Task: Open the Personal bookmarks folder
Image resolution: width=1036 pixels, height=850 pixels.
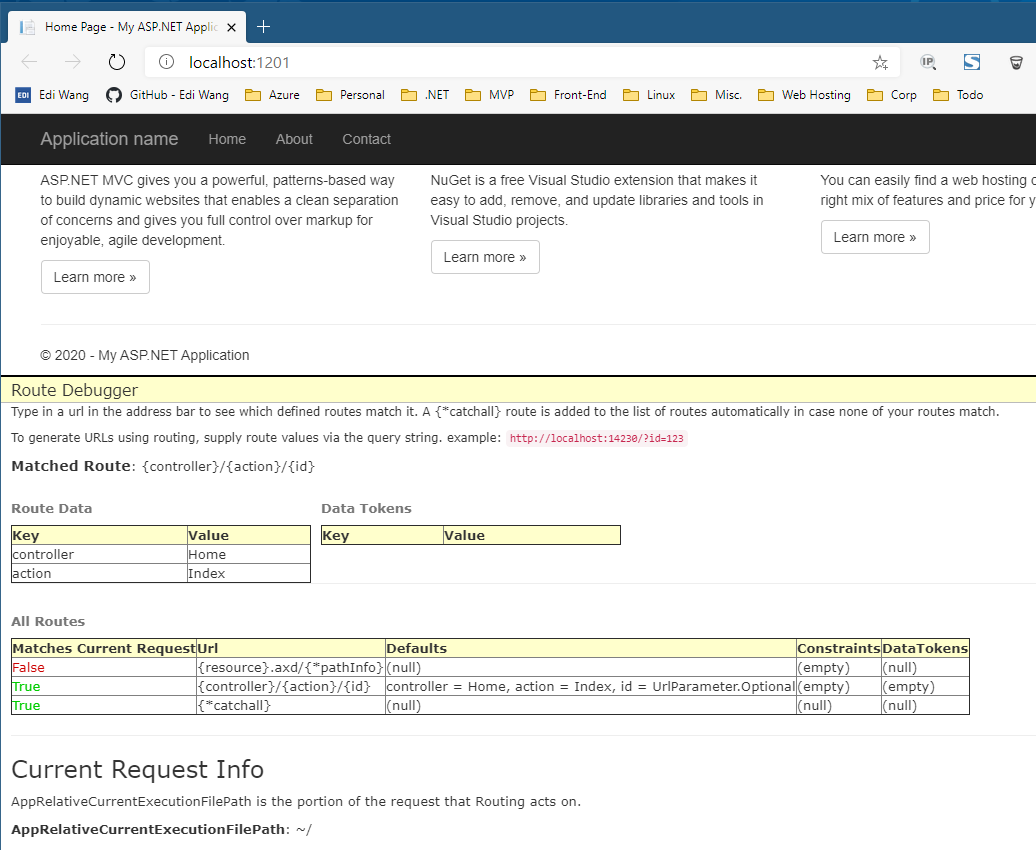Action: 350,95
